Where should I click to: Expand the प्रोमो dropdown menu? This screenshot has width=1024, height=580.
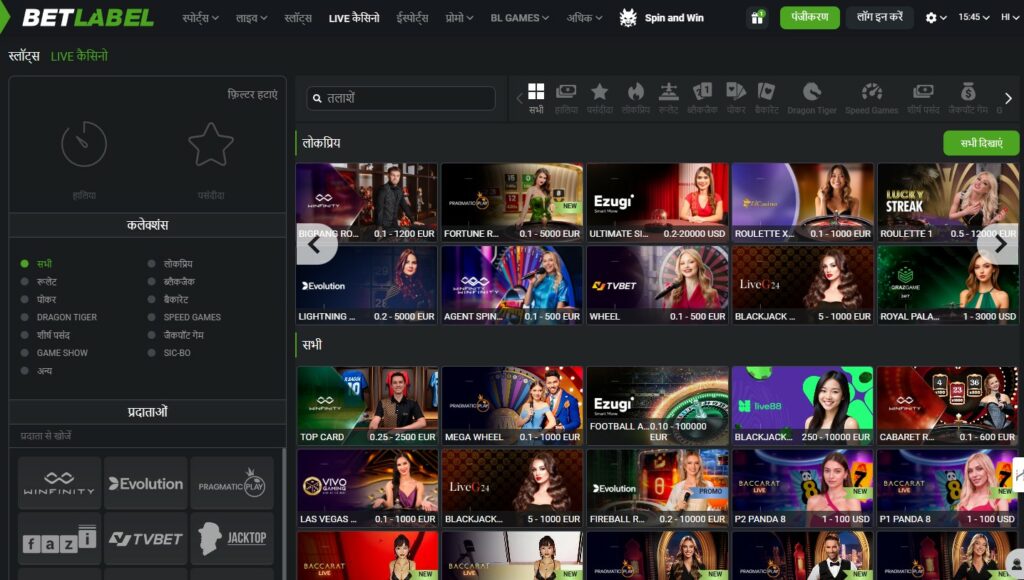point(459,18)
